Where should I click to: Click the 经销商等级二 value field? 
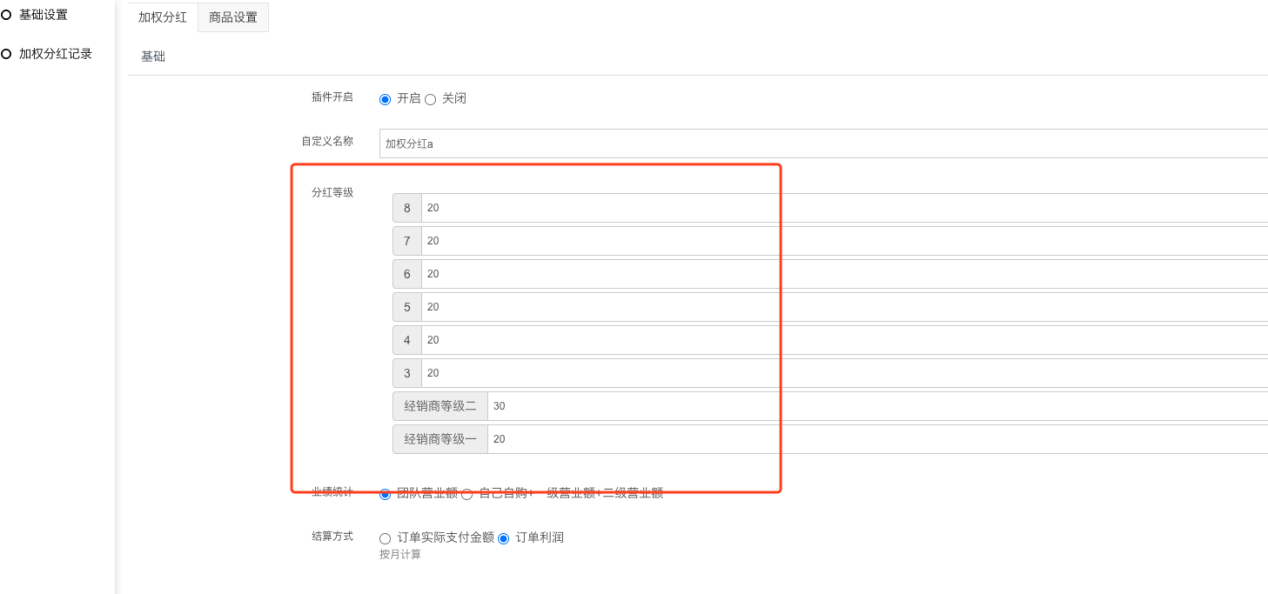coord(870,406)
